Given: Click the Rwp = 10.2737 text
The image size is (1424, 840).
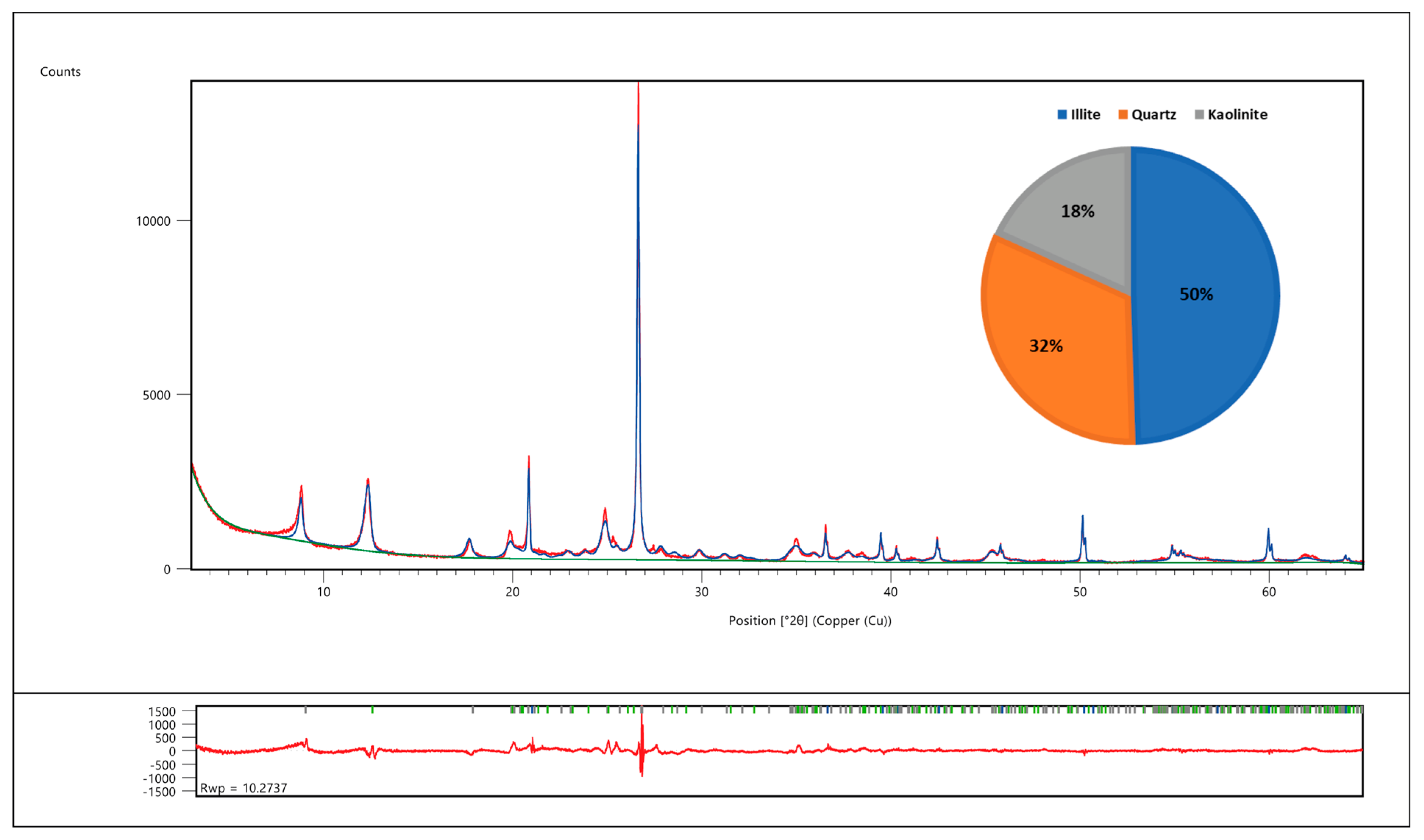Looking at the screenshot, I should (243, 788).
